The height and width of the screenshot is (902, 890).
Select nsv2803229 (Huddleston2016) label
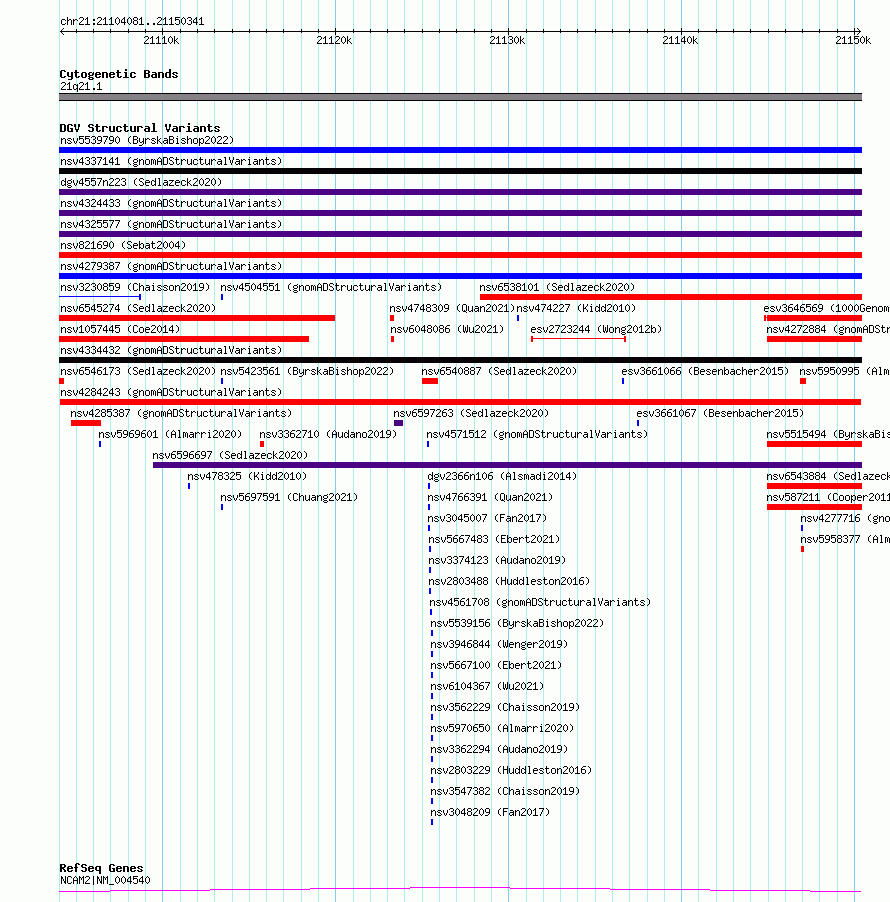point(511,770)
